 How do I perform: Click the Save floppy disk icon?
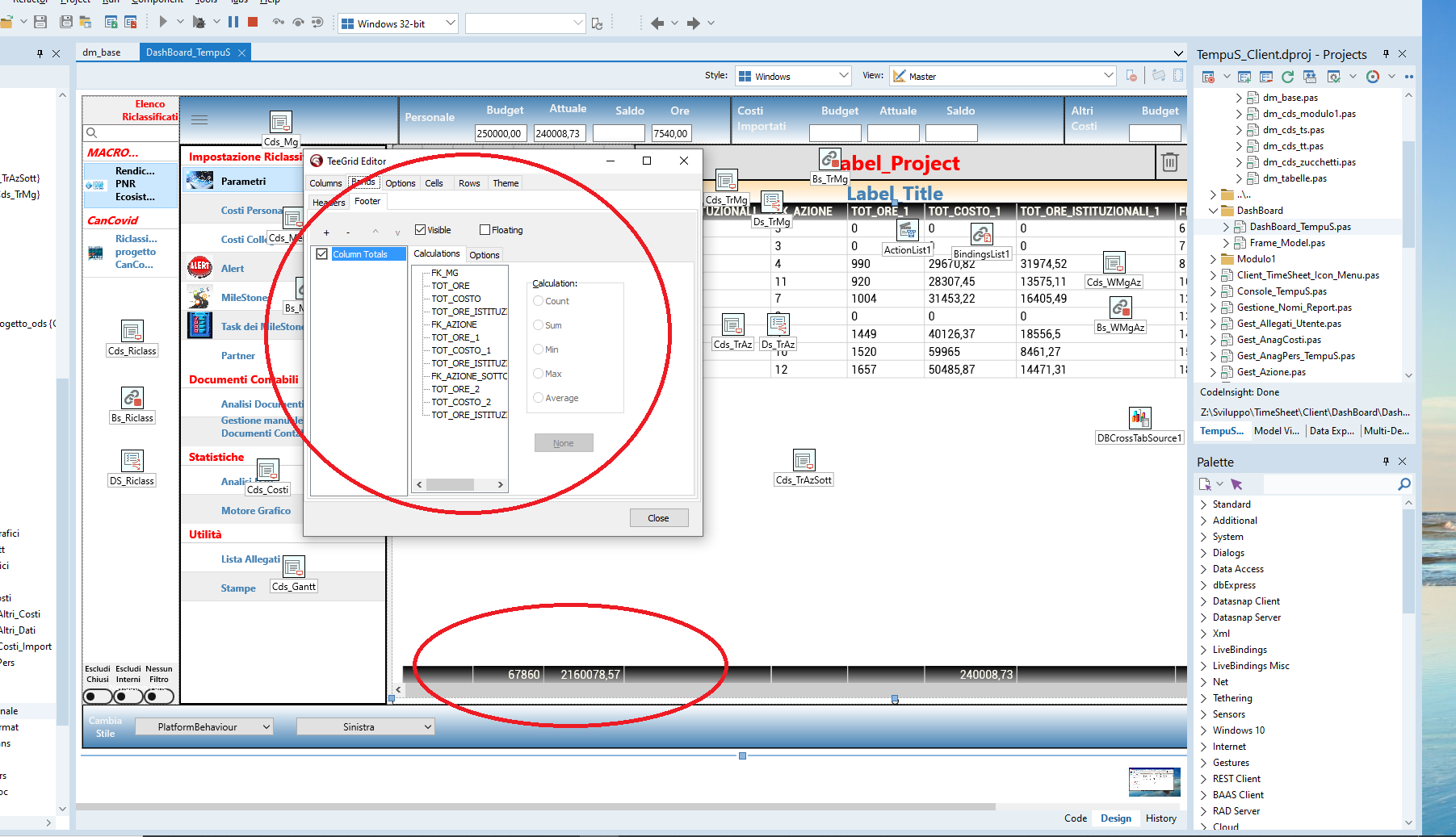pos(40,23)
